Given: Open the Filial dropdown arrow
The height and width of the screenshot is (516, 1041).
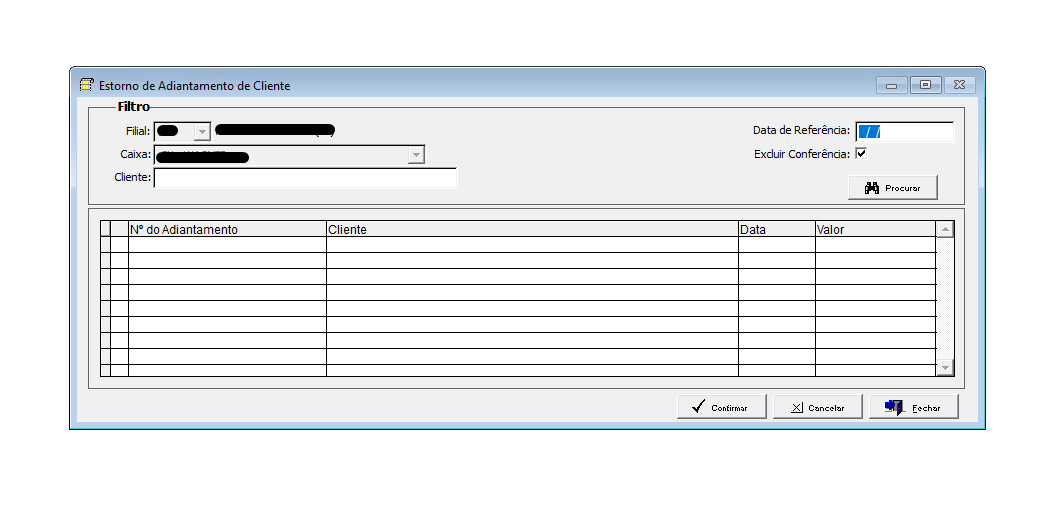Looking at the screenshot, I should pyautogui.click(x=202, y=131).
